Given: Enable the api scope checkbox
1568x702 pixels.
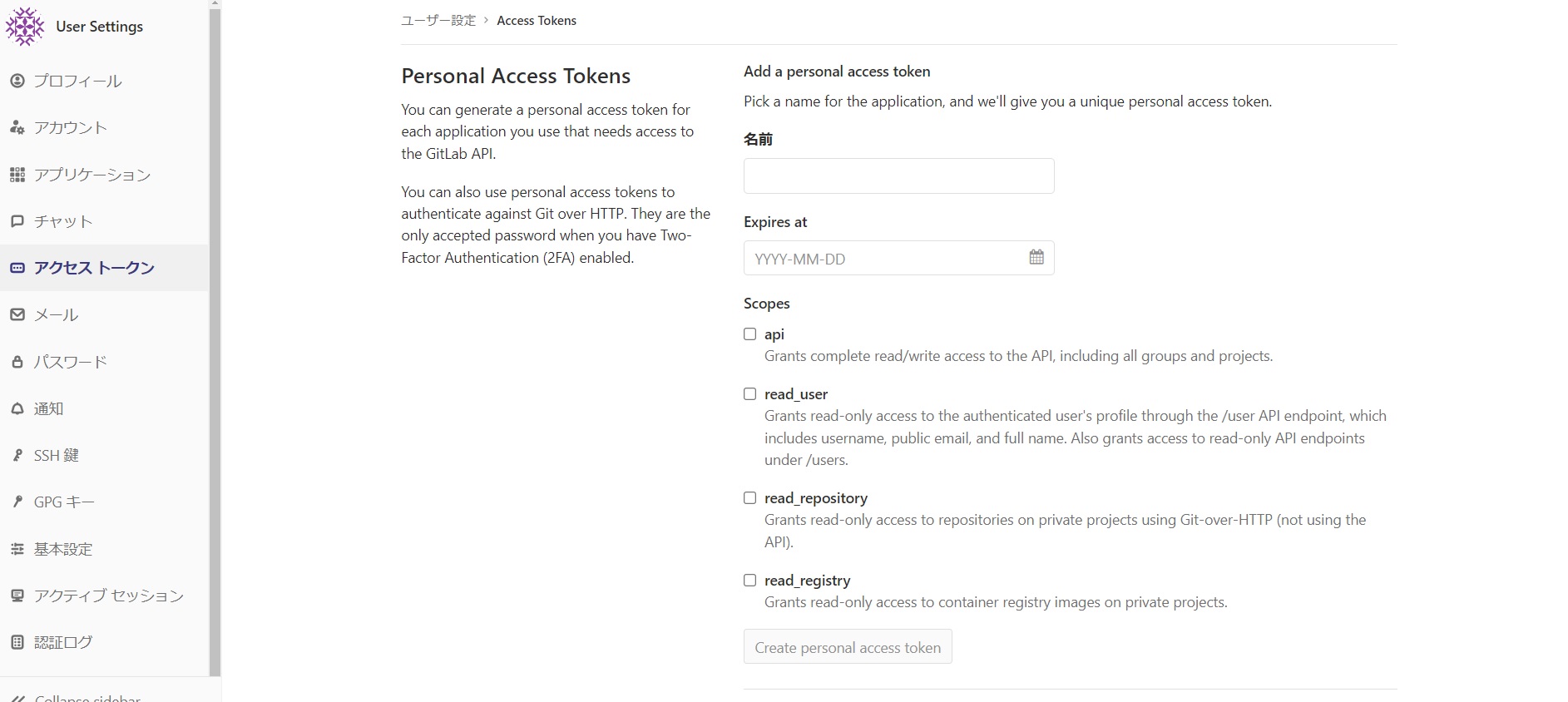Looking at the screenshot, I should [x=749, y=334].
